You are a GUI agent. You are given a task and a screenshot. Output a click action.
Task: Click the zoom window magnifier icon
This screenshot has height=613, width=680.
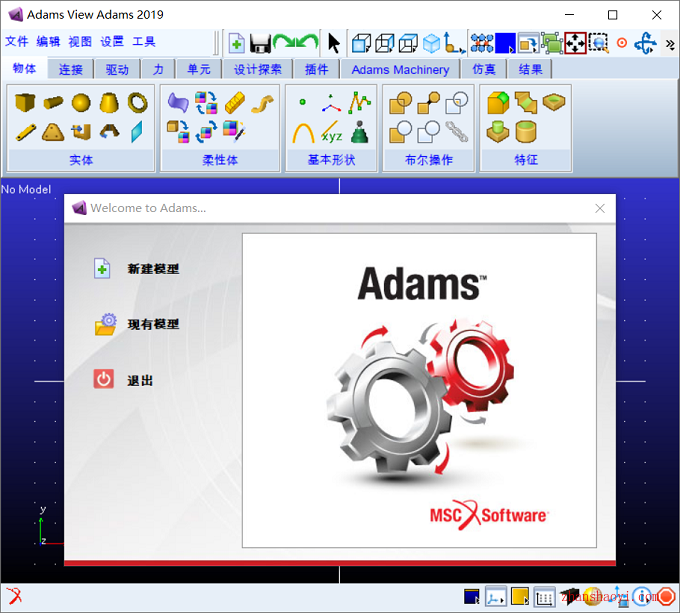pos(598,43)
